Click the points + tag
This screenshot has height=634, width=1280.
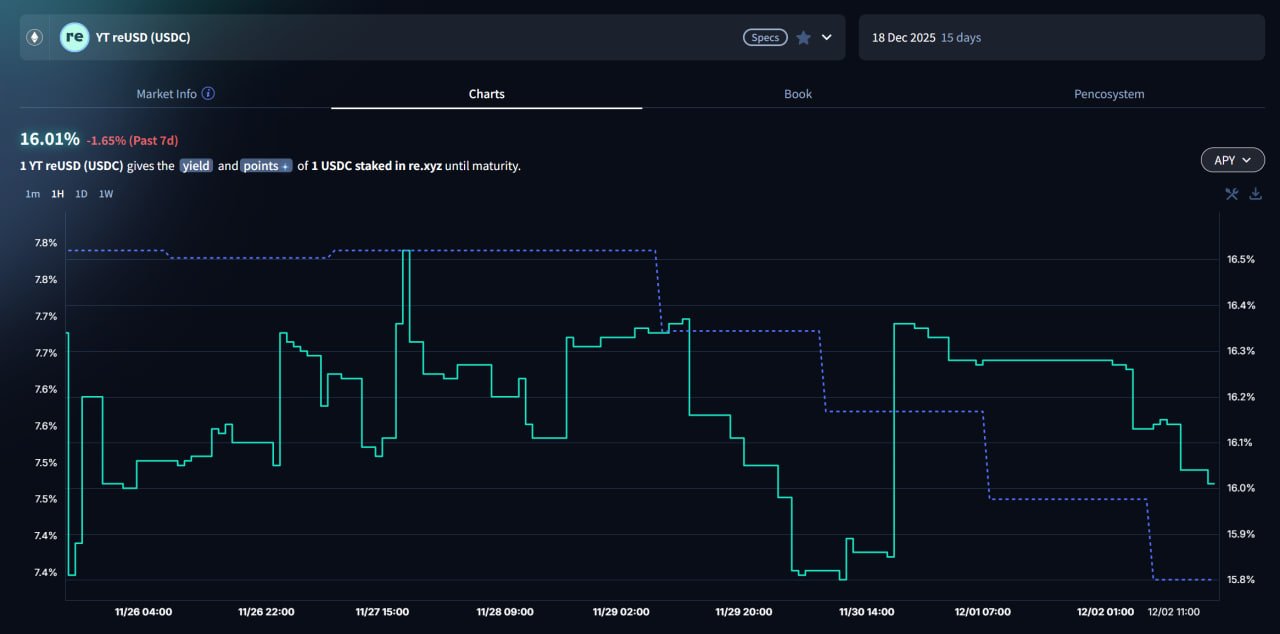point(266,166)
